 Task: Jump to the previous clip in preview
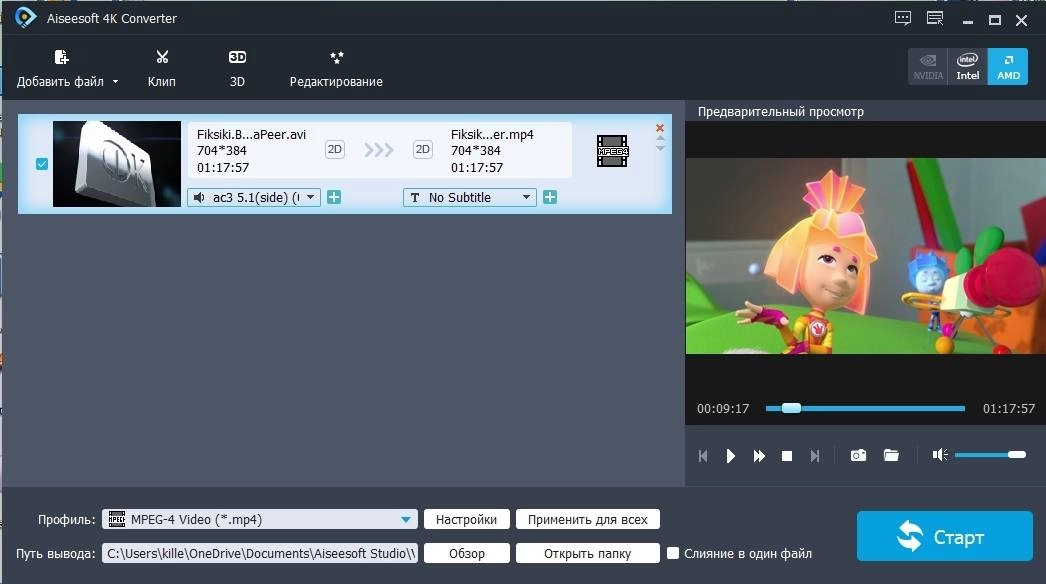(x=702, y=456)
